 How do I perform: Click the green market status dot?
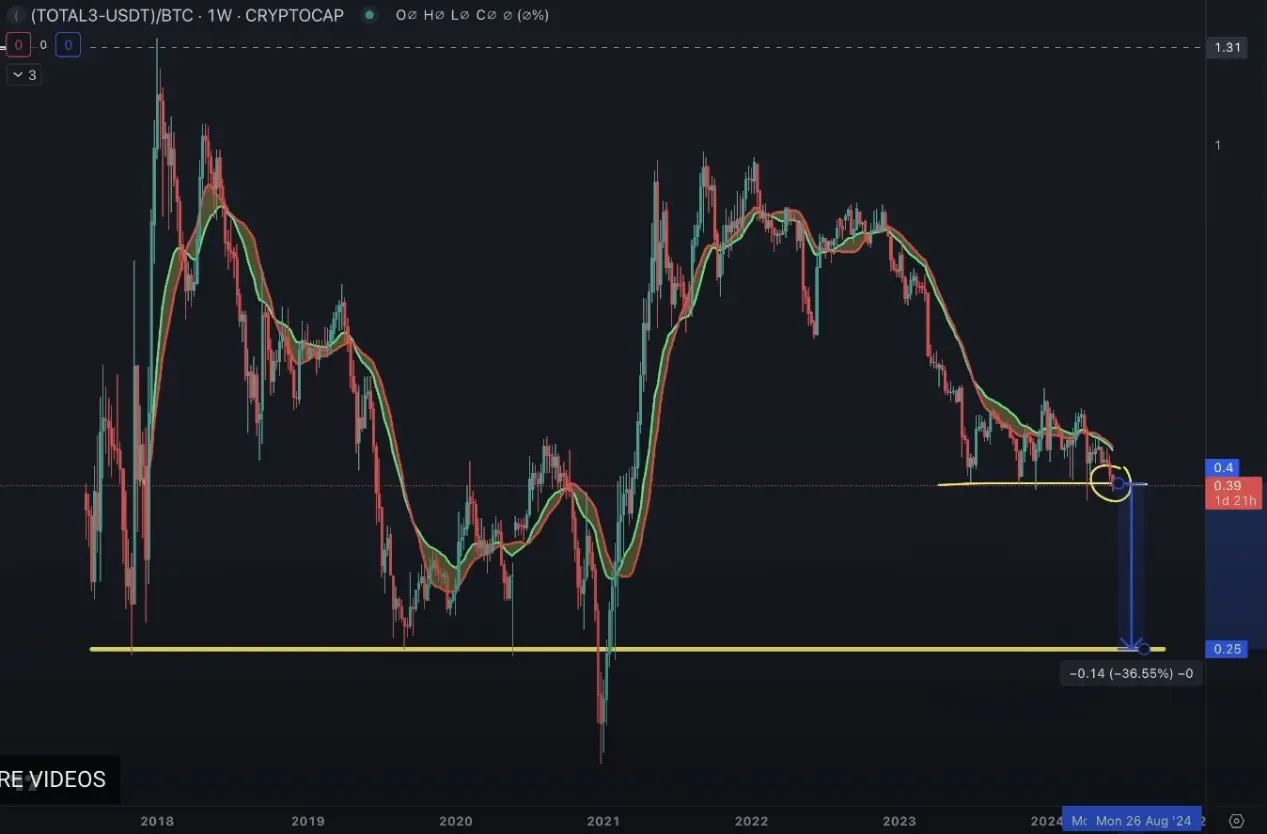[371, 15]
